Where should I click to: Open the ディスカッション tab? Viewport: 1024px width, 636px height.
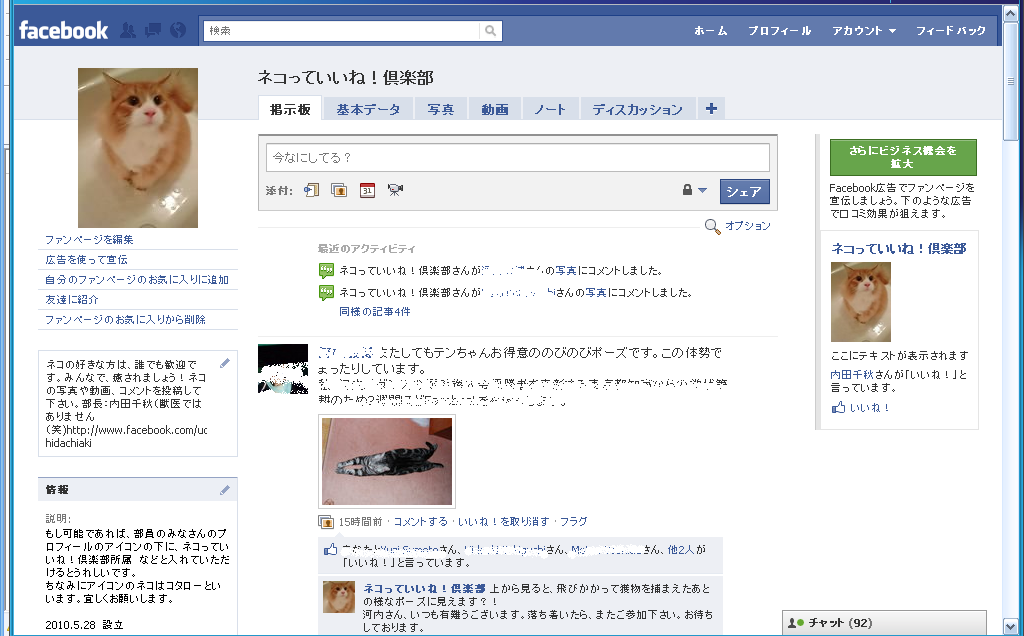[637, 109]
